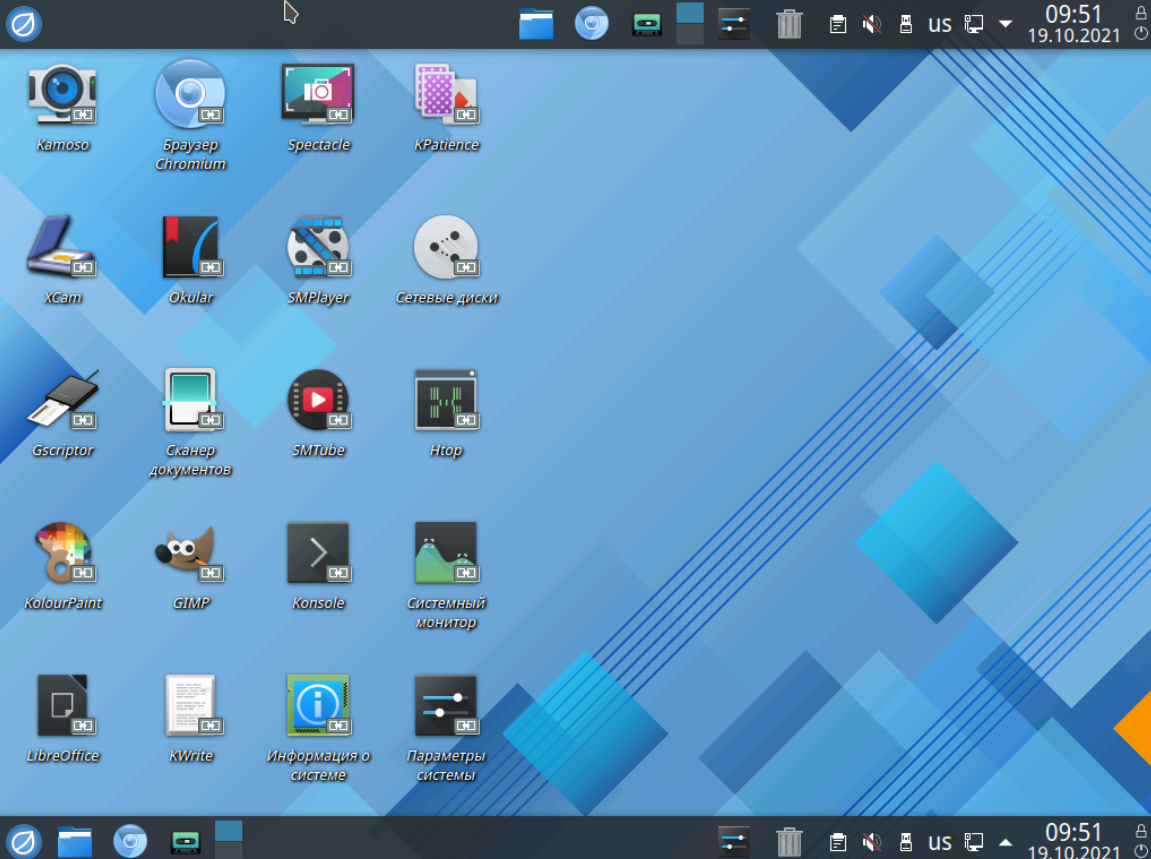Image resolution: width=1151 pixels, height=859 pixels.
Task: Launch Сканер документов from the desktop
Action: click(190, 399)
